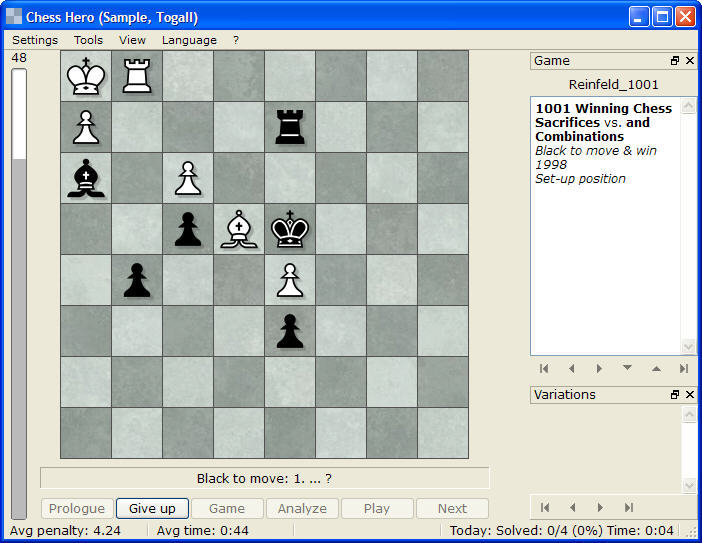Select the black rook on the board

(290, 127)
